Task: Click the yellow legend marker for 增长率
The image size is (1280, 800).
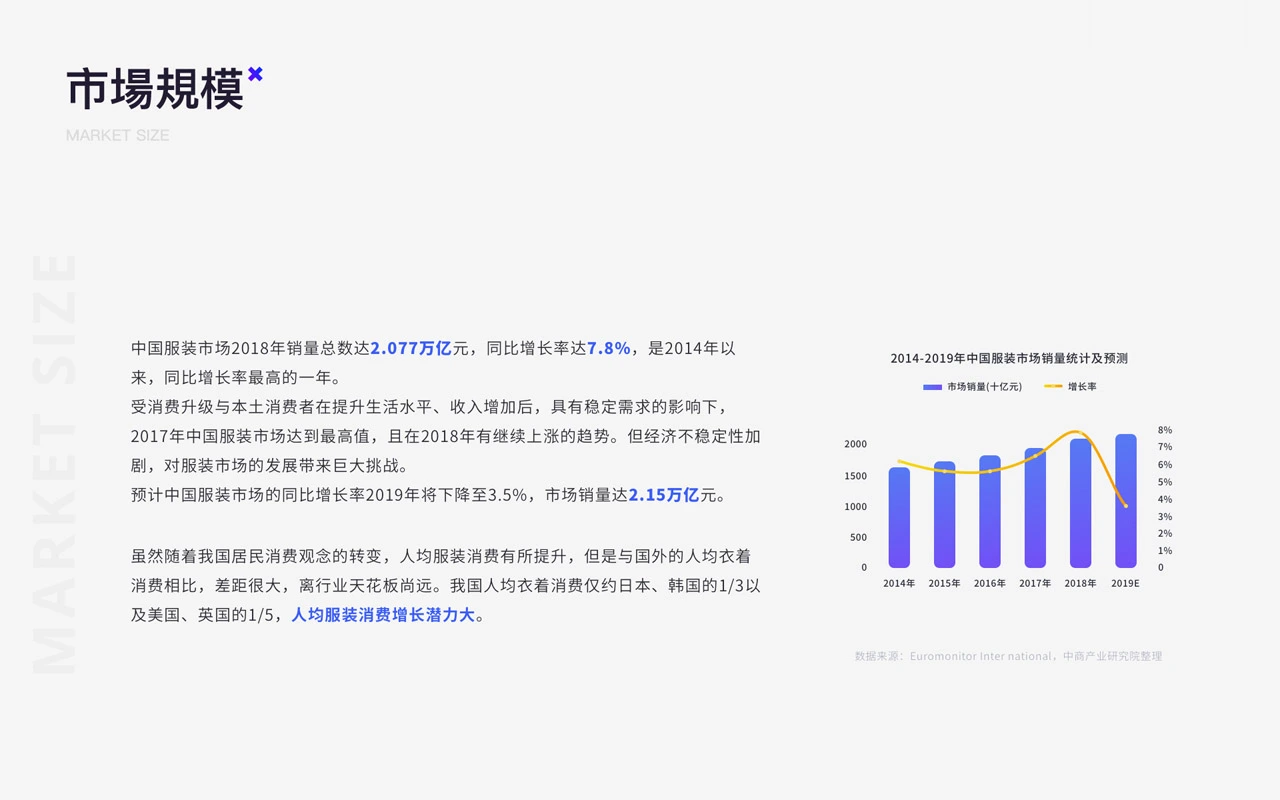Action: 1053,387
